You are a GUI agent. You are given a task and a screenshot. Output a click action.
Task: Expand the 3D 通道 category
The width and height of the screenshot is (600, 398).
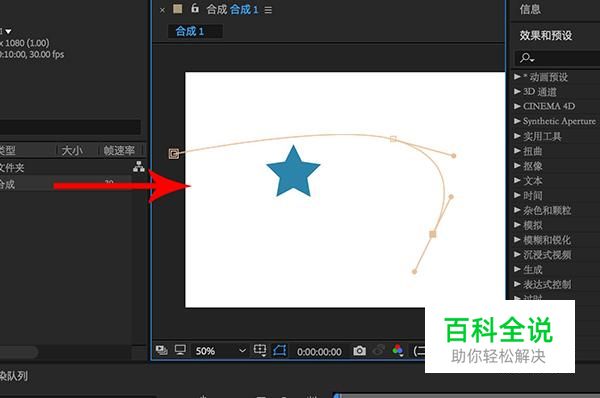coord(517,91)
